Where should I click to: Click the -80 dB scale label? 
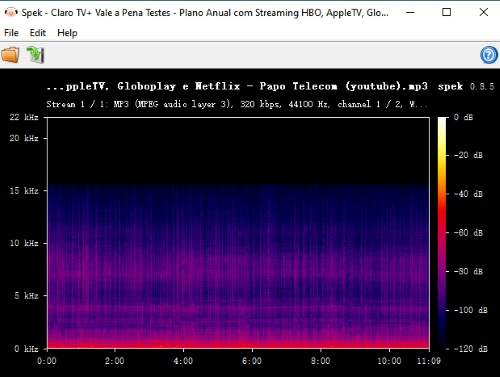click(468, 271)
